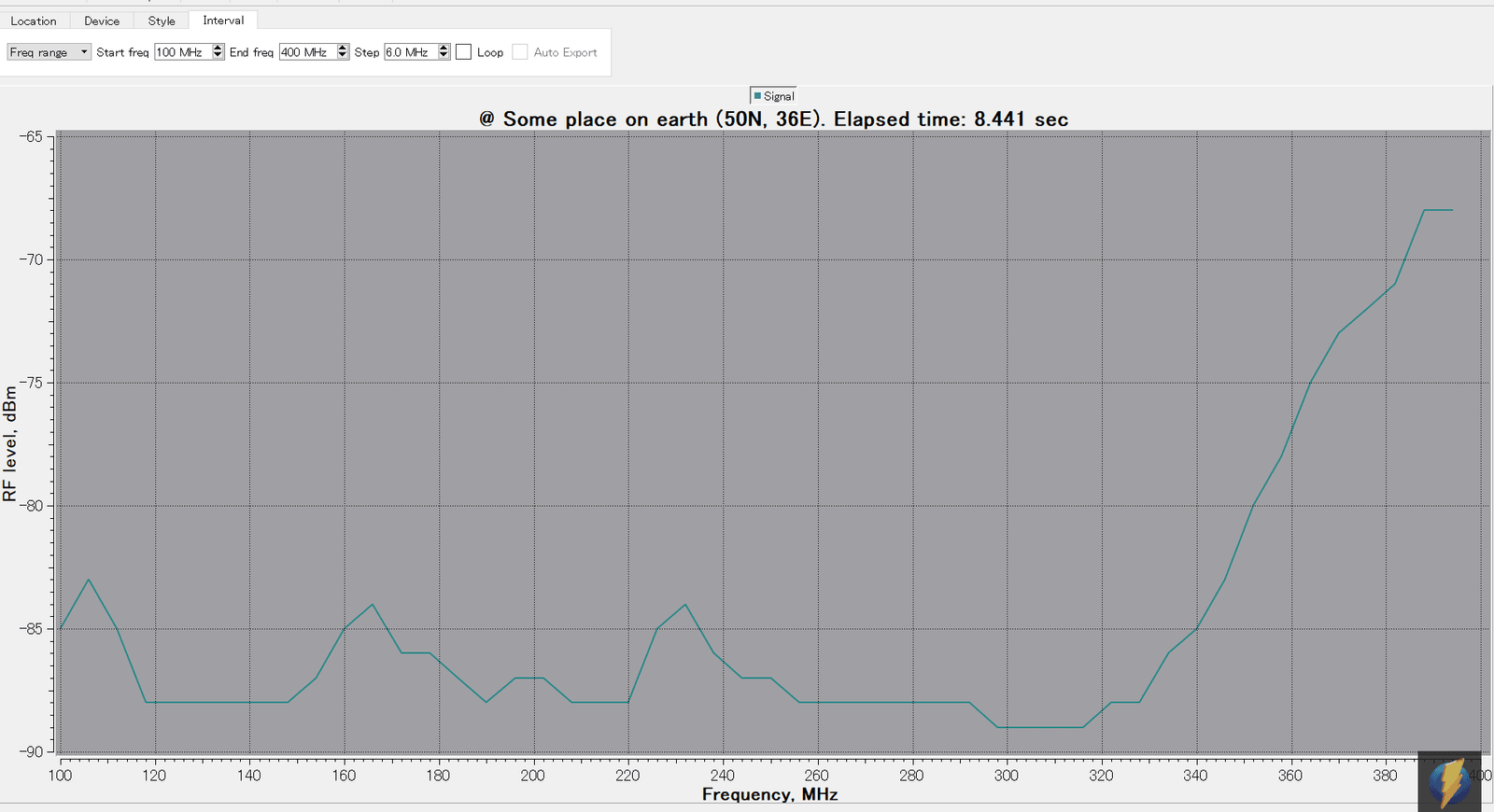Screen dimensions: 1494x812
Task: Decrease End freq with down arrow
Action: [x=343, y=56]
